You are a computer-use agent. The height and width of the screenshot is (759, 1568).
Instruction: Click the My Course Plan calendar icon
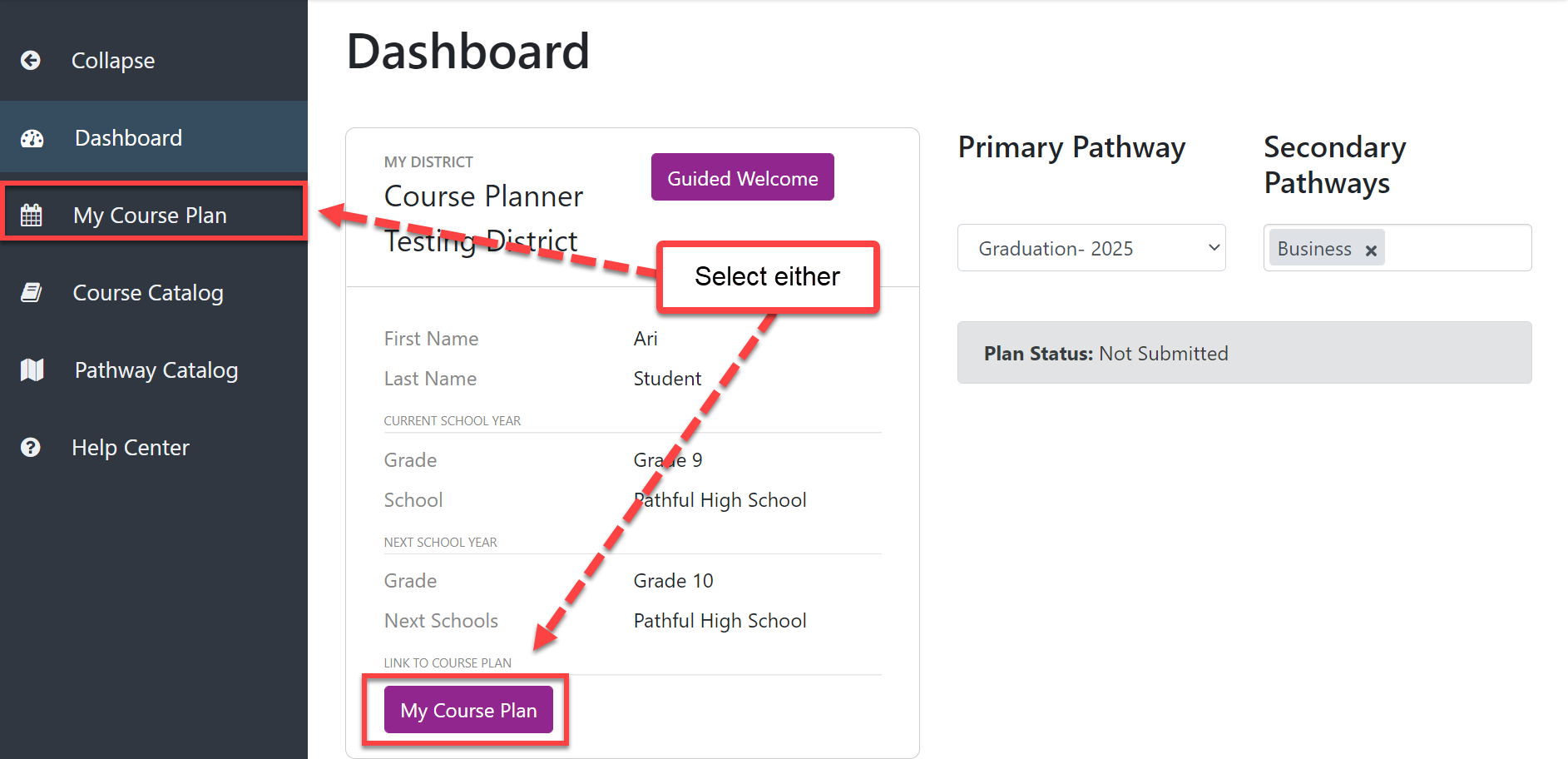[31, 215]
